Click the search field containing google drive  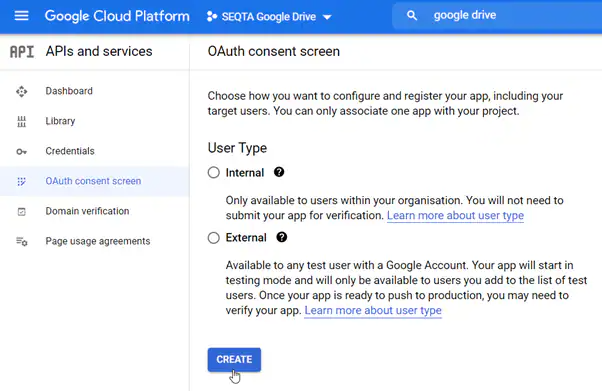(x=497, y=16)
